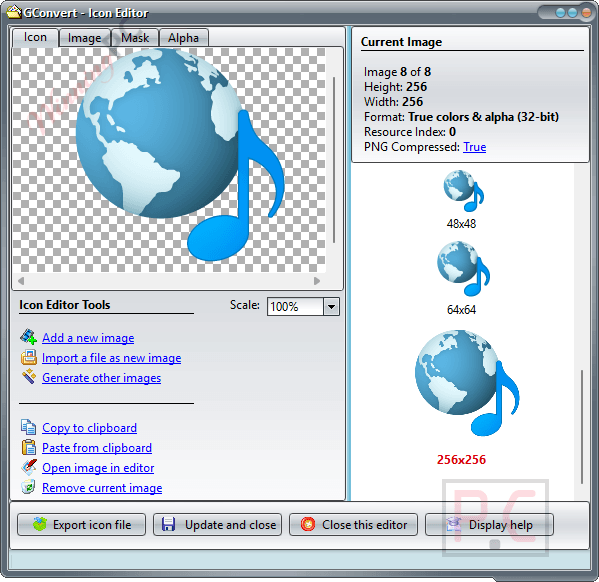Image resolution: width=599 pixels, height=582 pixels.
Task: Click the Display help button
Action: [489, 524]
